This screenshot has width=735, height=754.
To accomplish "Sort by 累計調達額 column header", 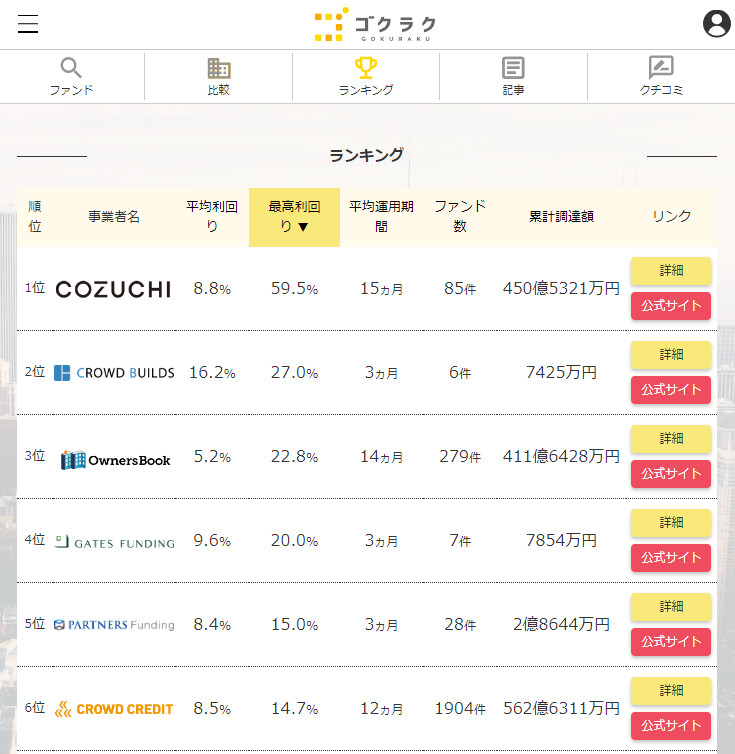I will (x=561, y=217).
